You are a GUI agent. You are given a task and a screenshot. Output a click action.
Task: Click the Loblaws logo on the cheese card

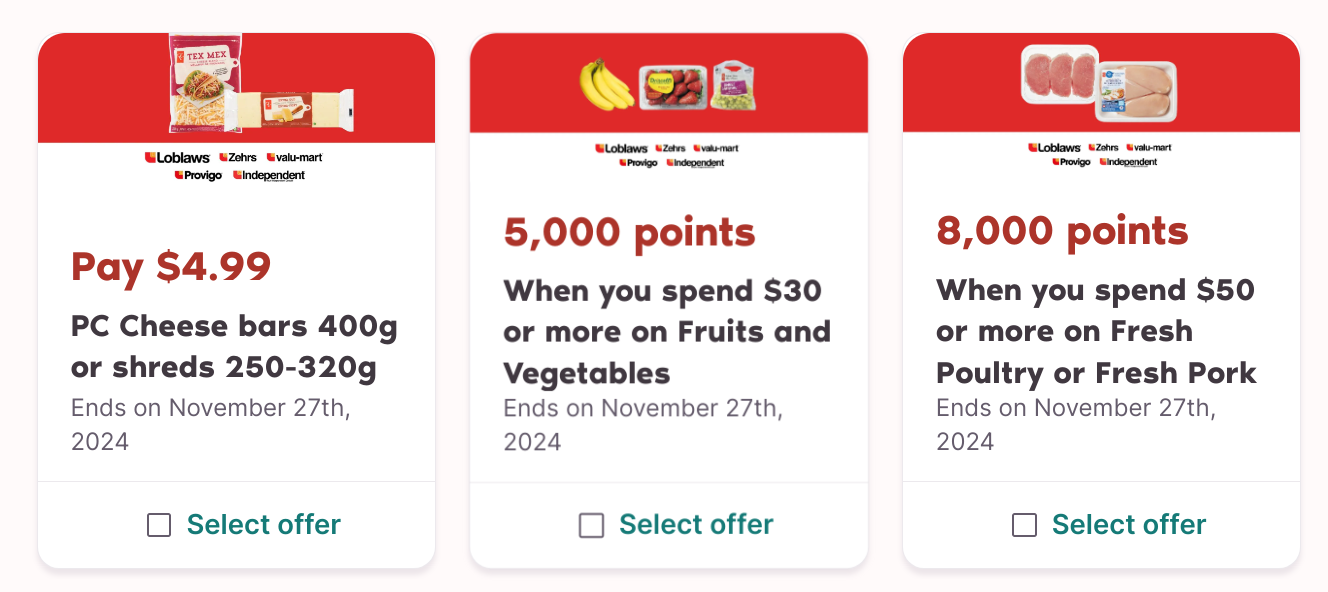pos(177,157)
